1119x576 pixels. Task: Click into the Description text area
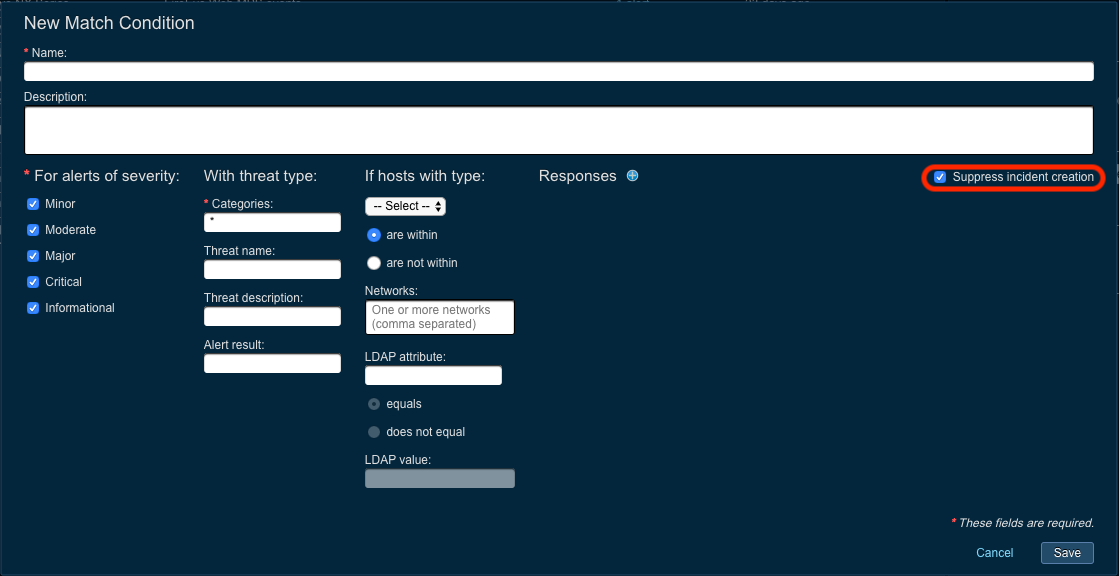pos(558,130)
